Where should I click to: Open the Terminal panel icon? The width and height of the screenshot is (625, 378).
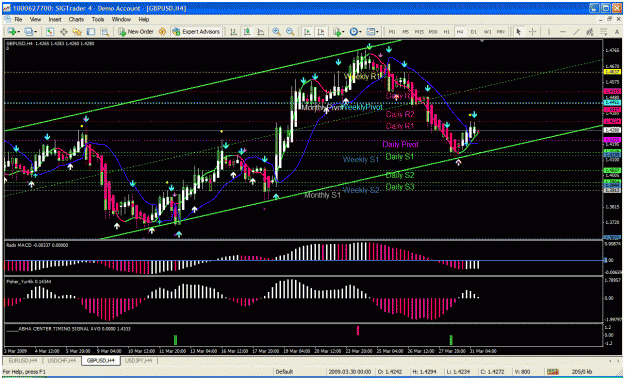(91, 32)
